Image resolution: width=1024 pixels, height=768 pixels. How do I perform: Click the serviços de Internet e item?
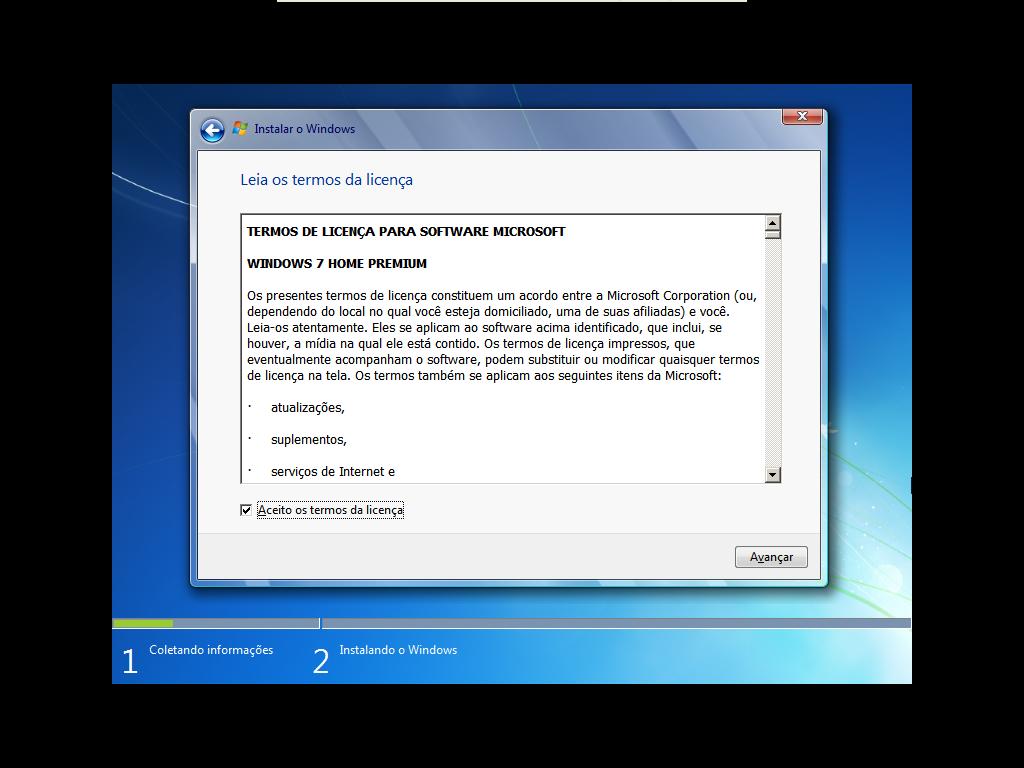(x=333, y=472)
